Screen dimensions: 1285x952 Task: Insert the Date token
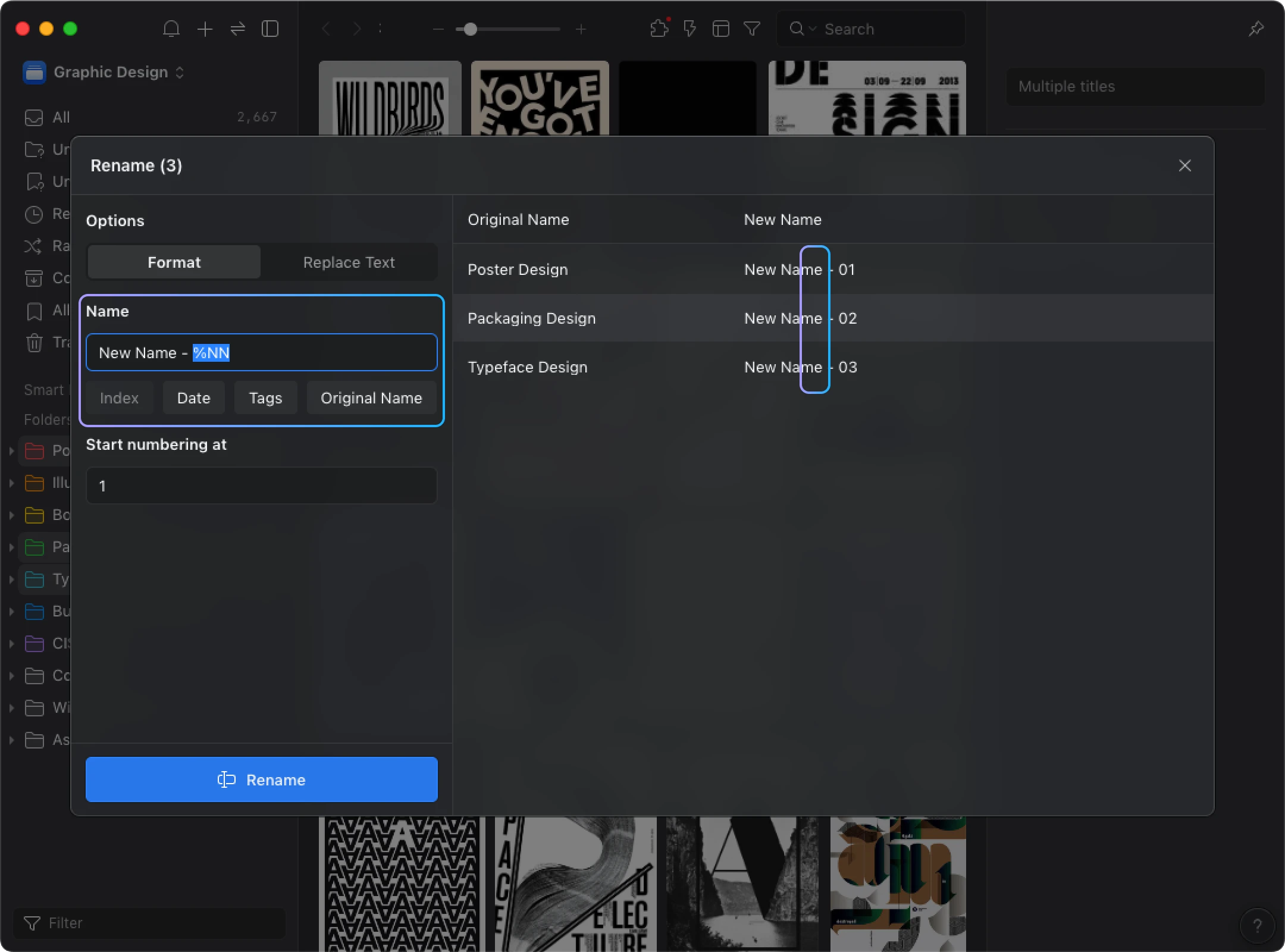tap(193, 398)
